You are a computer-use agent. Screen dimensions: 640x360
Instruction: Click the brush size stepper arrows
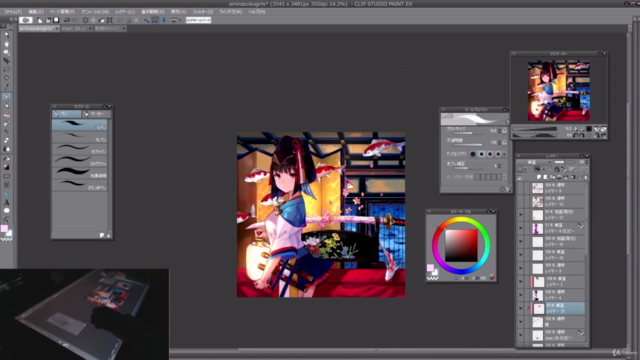click(x=499, y=131)
